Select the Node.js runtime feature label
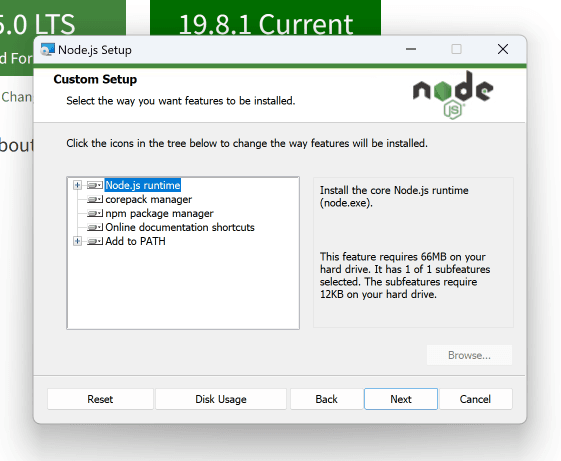 pos(143,185)
